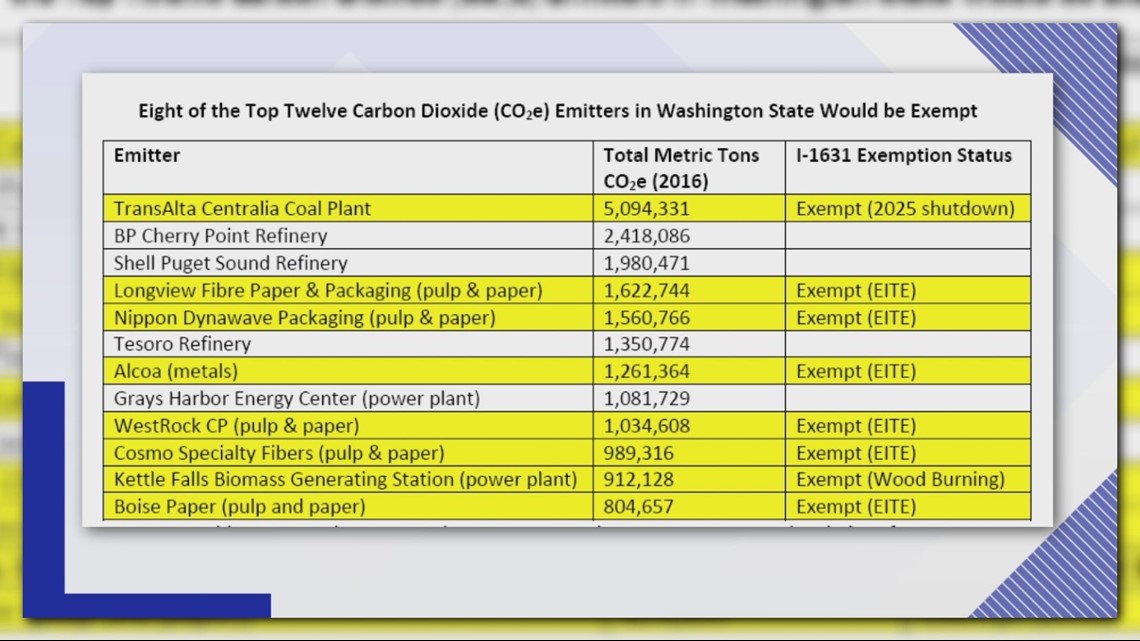Image resolution: width=1140 pixels, height=641 pixels.
Task: Select the Boise Paper emitter cell
Action: tap(239, 507)
